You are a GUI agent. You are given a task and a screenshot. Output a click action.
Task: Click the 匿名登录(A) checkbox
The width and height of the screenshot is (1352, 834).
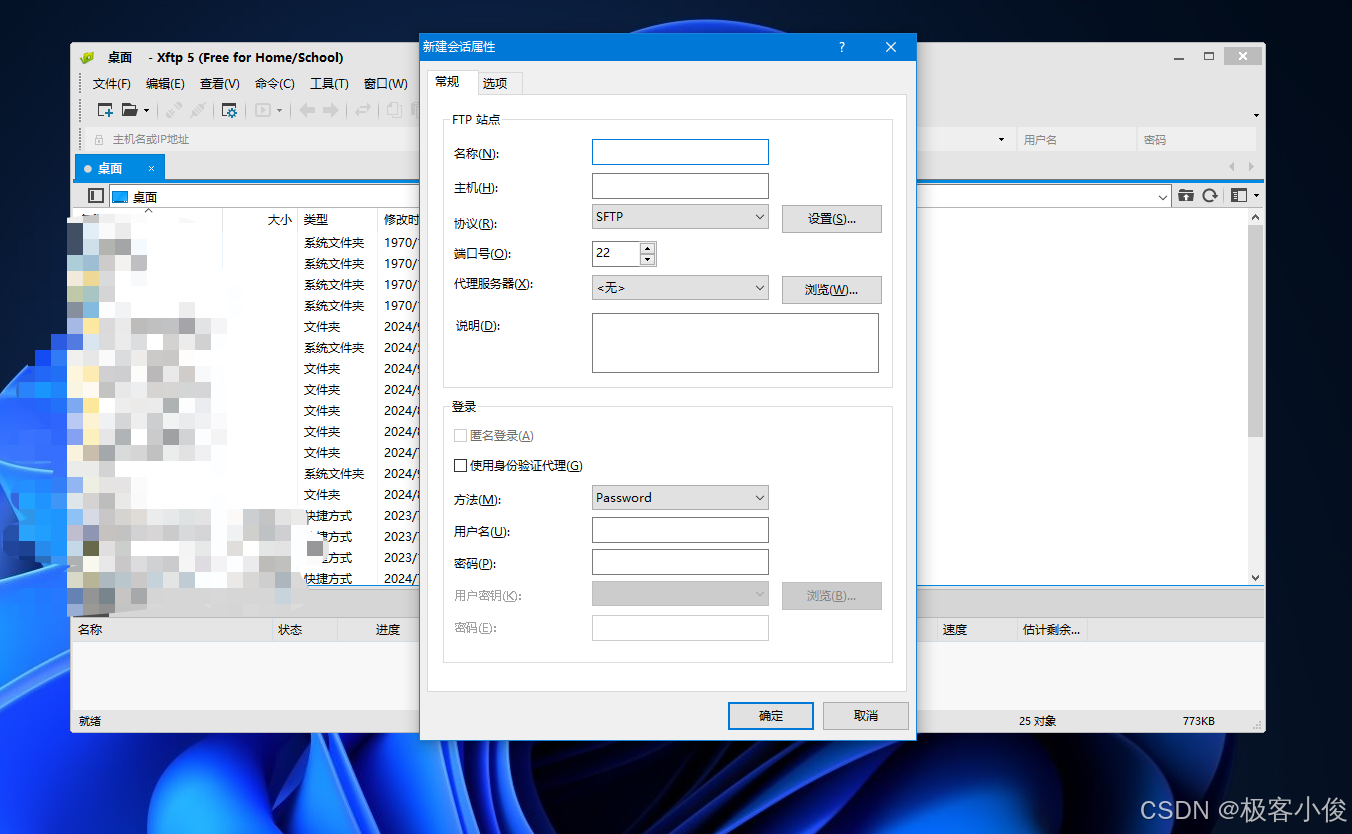(x=460, y=436)
